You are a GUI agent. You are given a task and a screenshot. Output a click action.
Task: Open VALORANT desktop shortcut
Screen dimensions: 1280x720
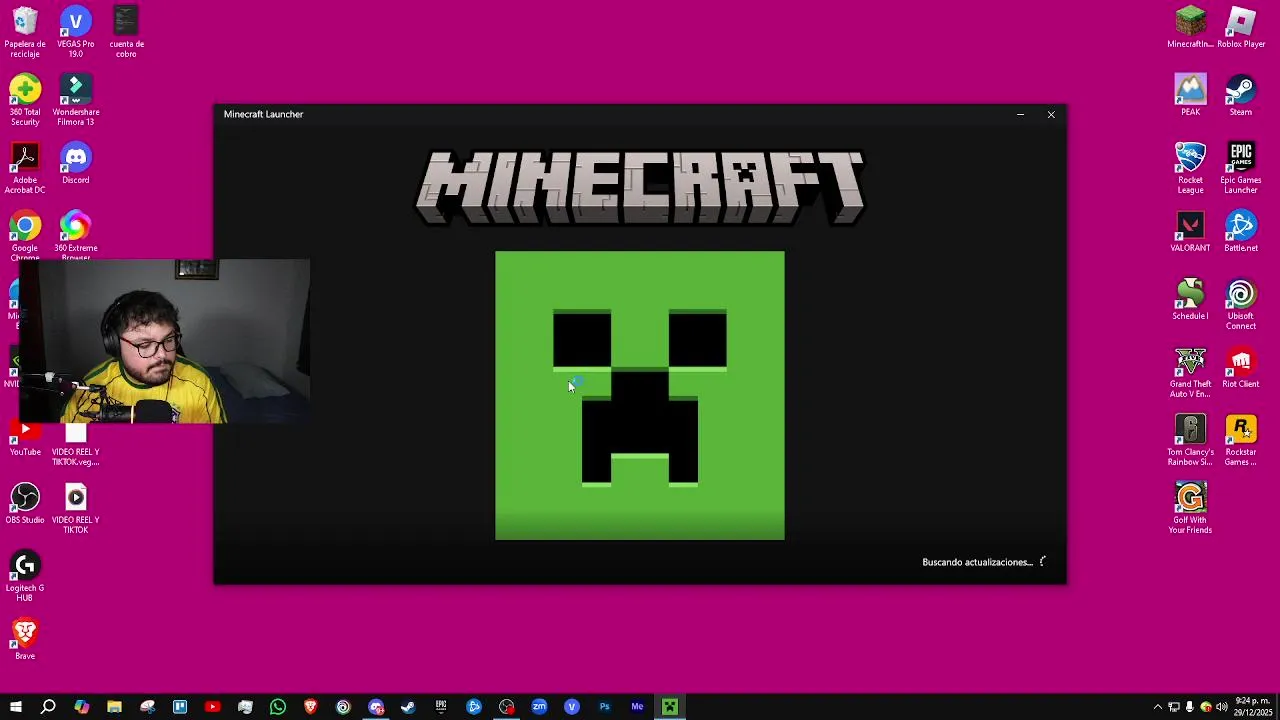pos(1190,231)
